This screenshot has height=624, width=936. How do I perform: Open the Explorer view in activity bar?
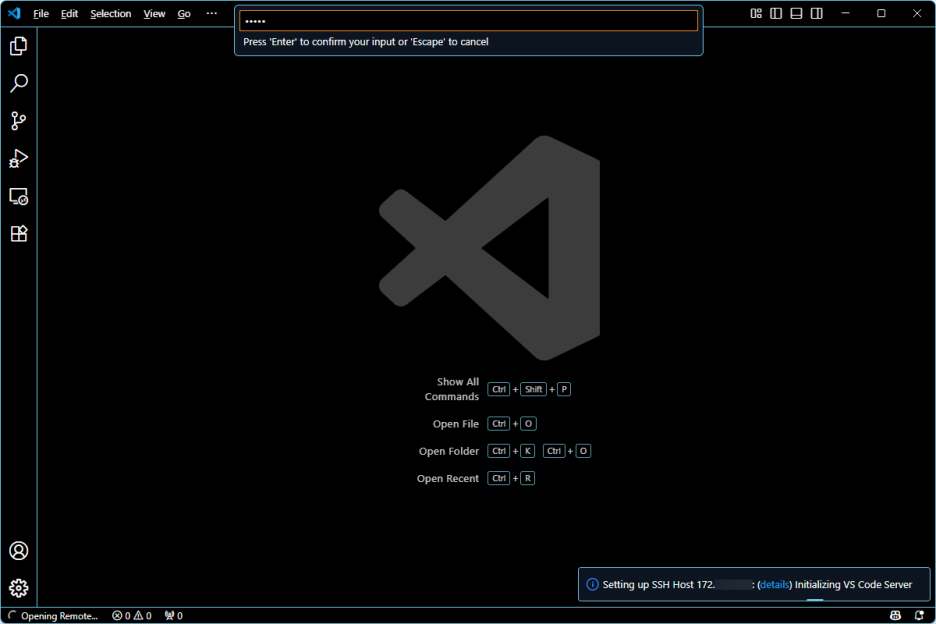(19, 46)
